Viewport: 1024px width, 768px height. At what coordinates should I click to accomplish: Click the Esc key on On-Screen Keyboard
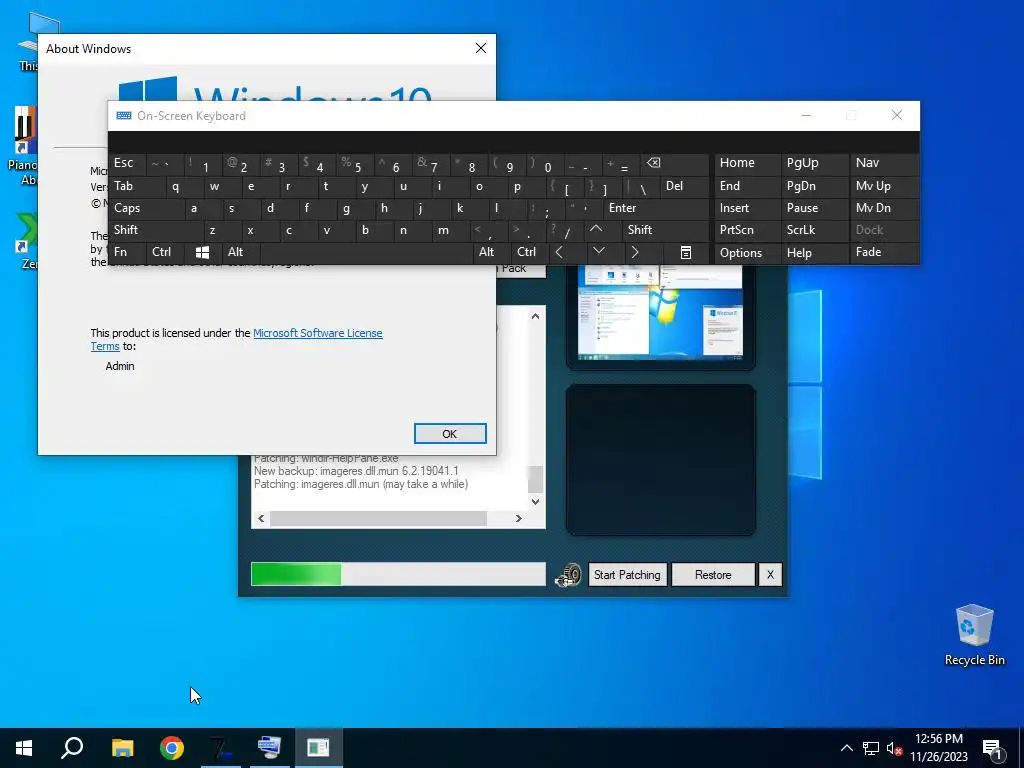(128, 163)
